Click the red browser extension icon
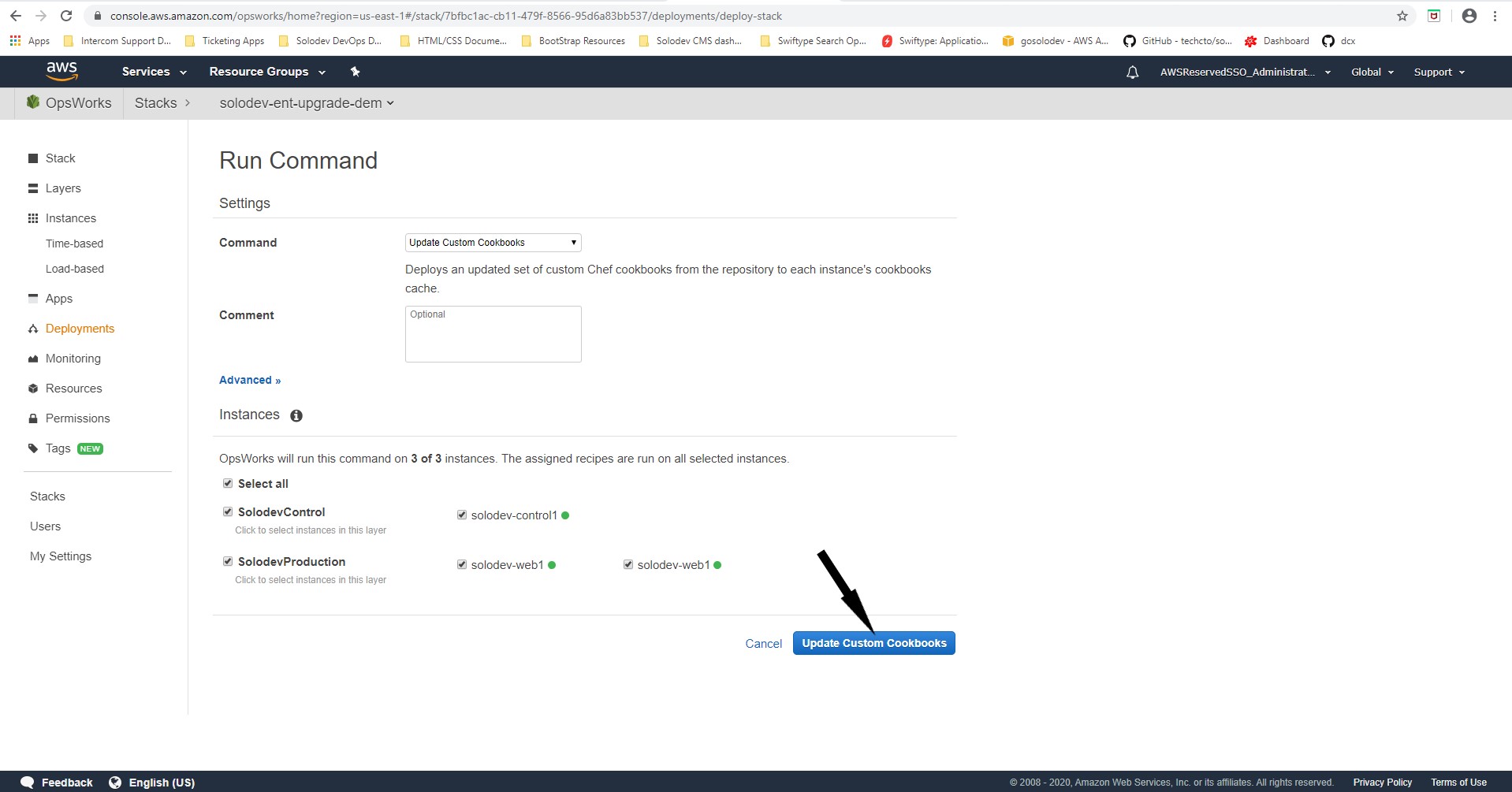The width and height of the screenshot is (1512, 792). (1434, 16)
